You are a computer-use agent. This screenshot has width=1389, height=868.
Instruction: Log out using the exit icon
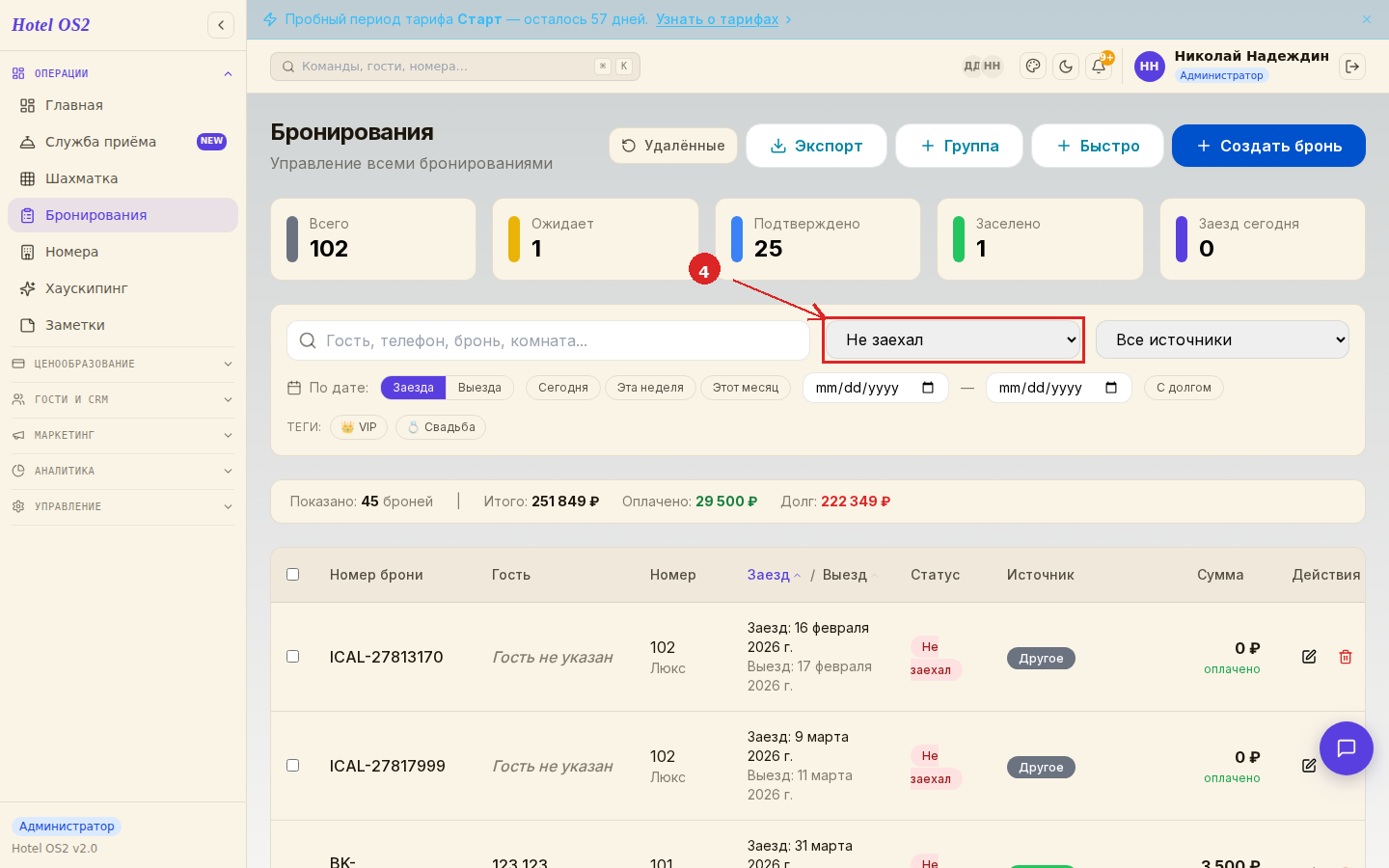pyautogui.click(x=1352, y=67)
